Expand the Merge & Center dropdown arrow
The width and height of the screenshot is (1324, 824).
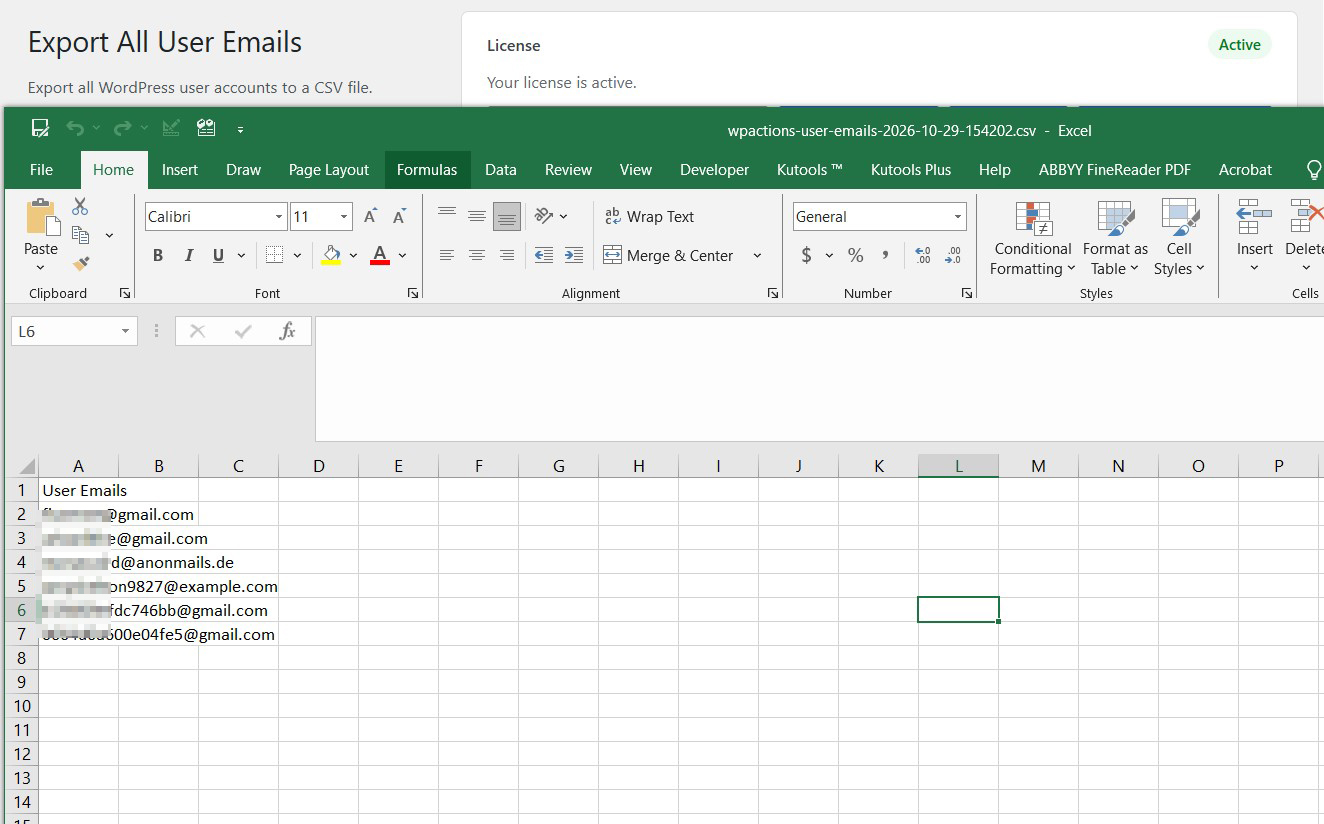pyautogui.click(x=757, y=256)
